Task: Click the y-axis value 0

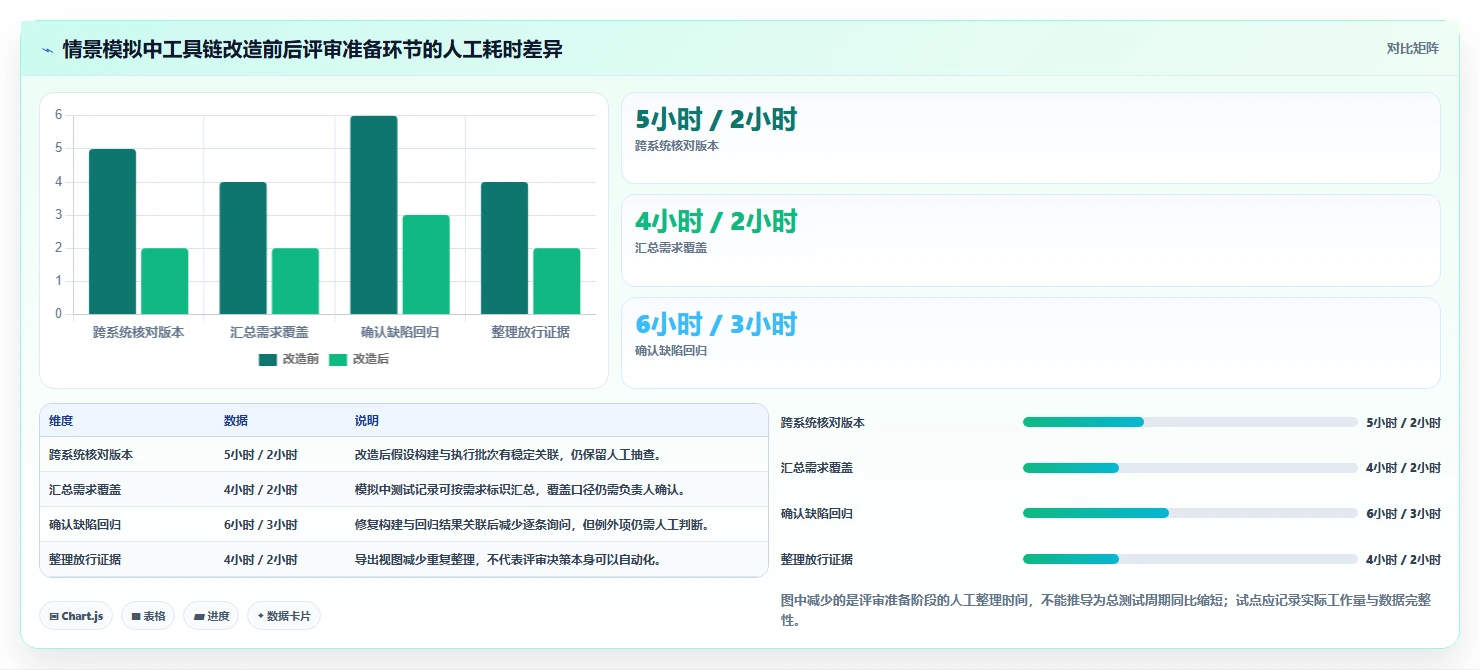Action: point(58,314)
